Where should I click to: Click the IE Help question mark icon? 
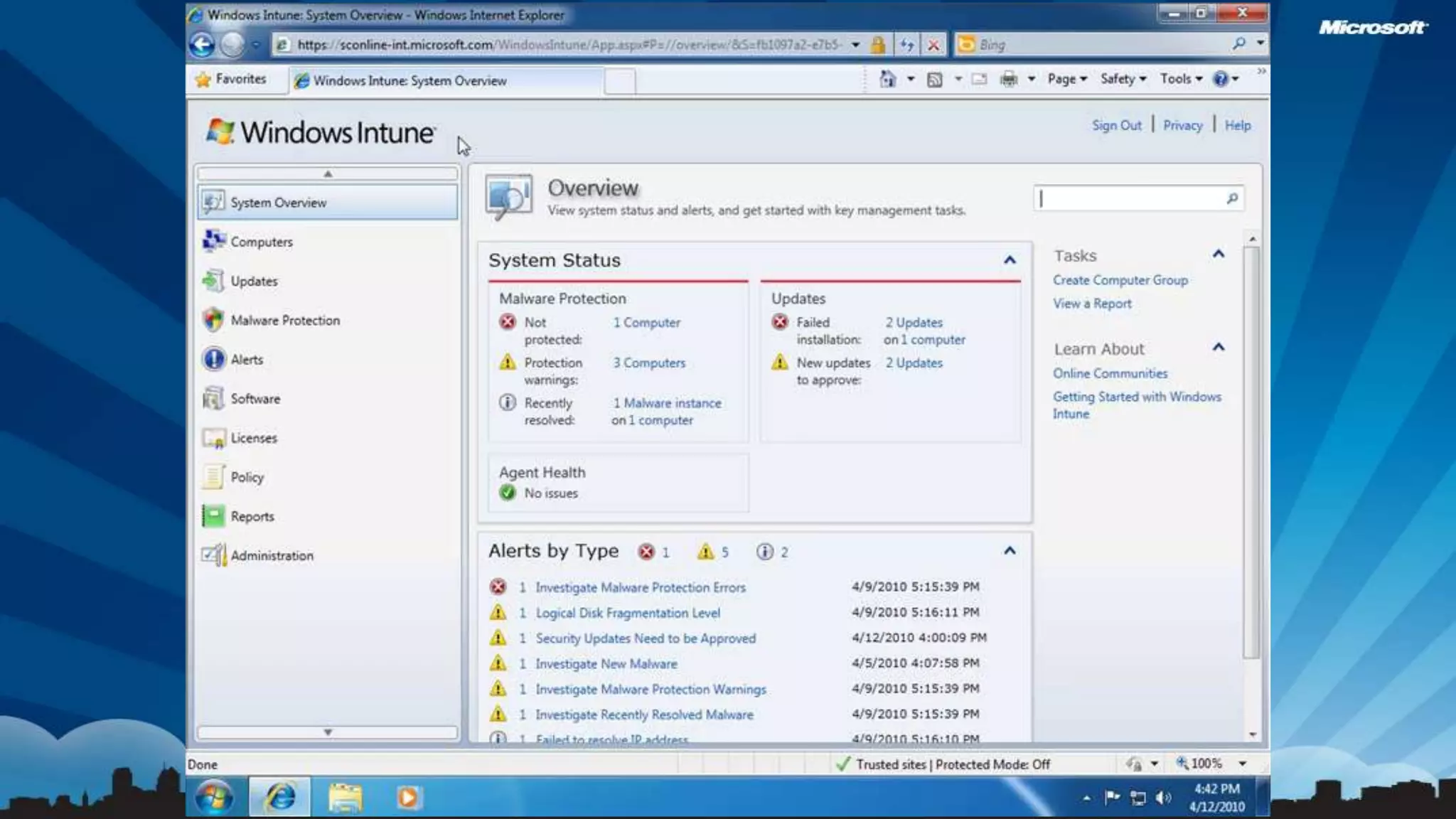pyautogui.click(x=1221, y=79)
